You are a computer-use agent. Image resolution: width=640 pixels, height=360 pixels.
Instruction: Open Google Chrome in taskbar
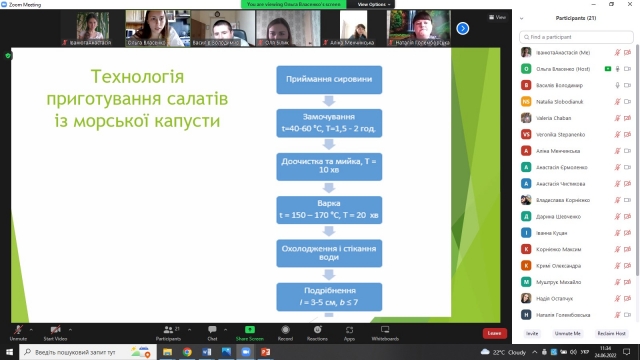187,352
